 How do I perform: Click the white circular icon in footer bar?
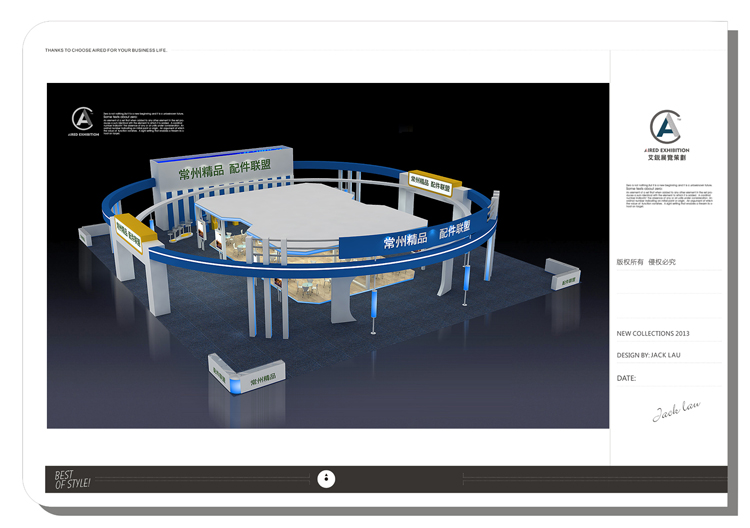pyautogui.click(x=326, y=479)
